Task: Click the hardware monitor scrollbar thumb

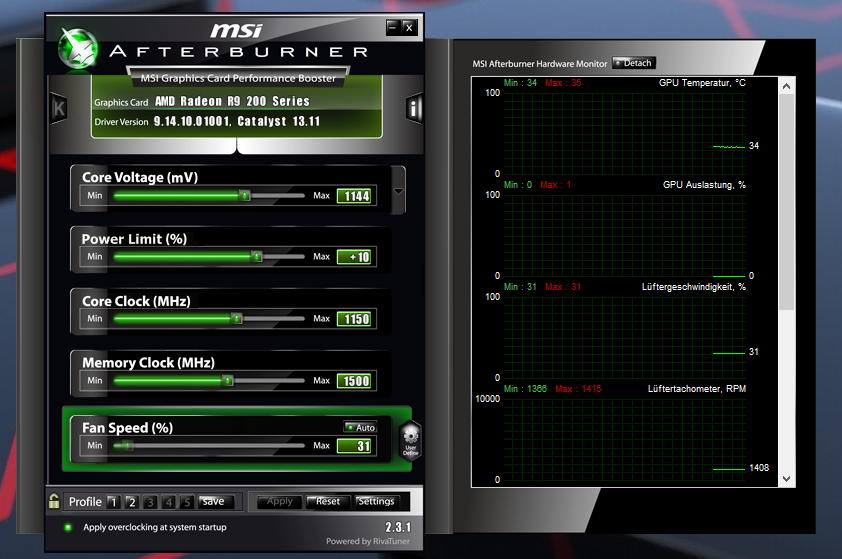Action: pos(786,202)
